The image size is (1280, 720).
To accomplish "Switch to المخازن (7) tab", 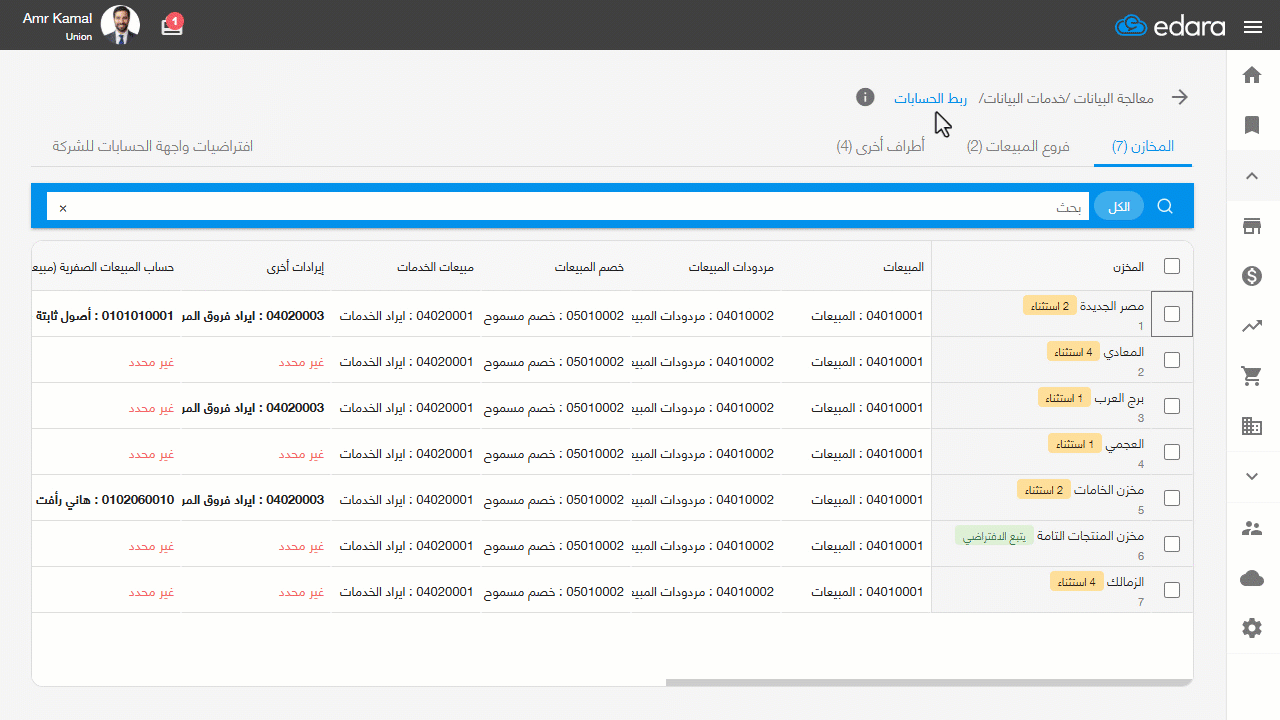I will (x=1143, y=147).
